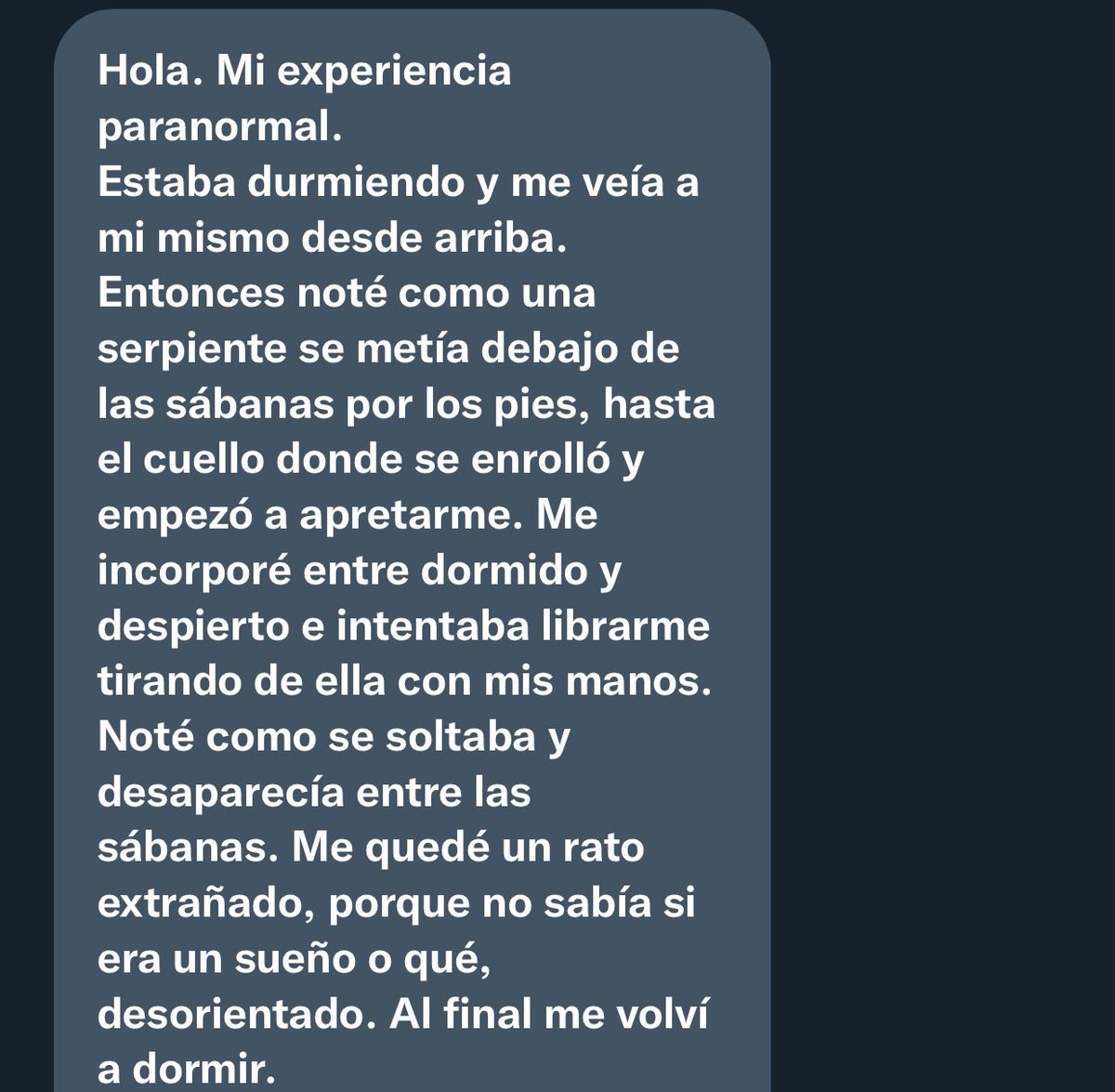Click the word "extrañado" in the bubble
Screen dimensions: 1115x1092
pyautogui.click(x=208, y=906)
